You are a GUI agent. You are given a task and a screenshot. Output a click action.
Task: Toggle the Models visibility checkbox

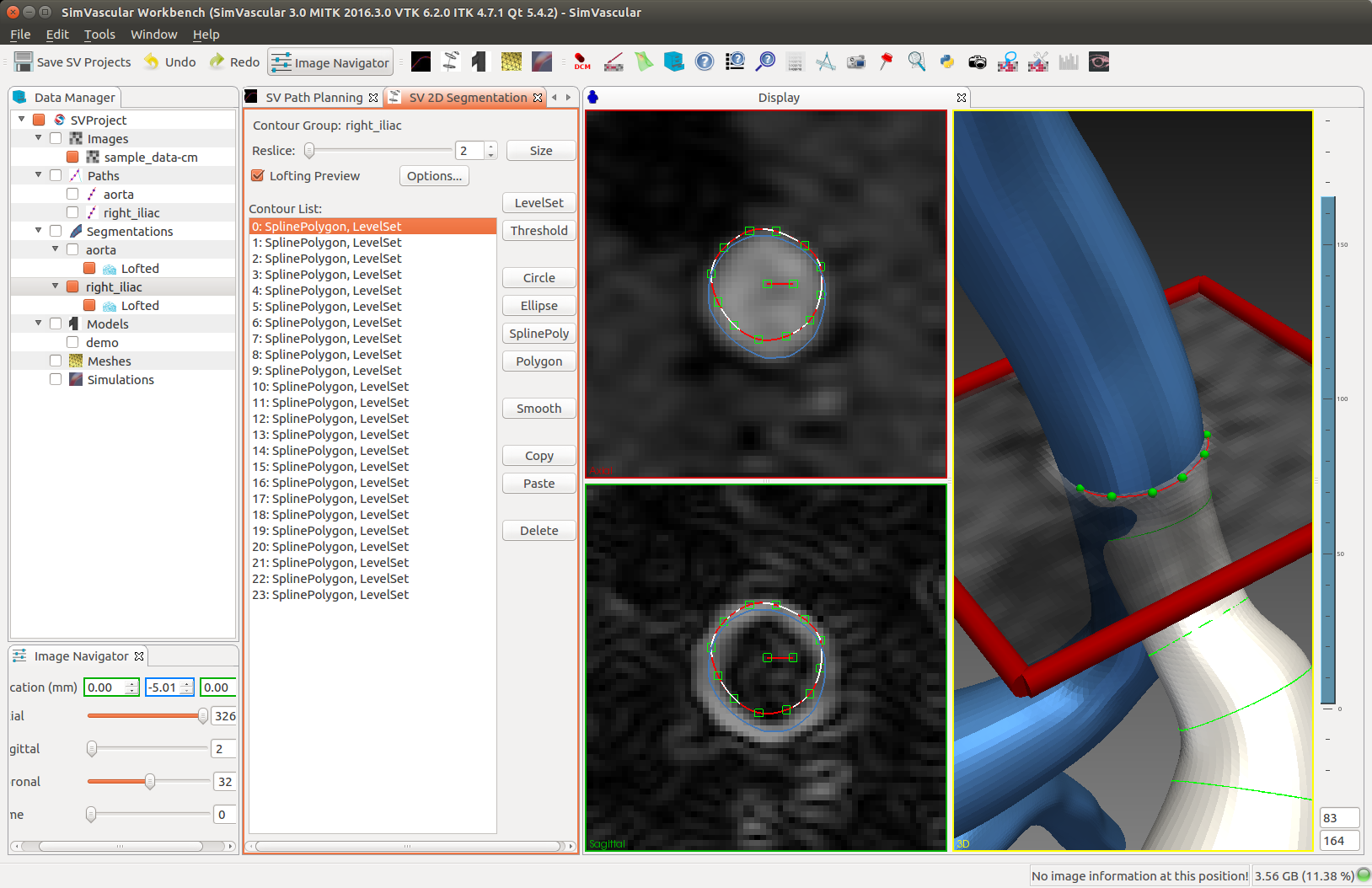pyautogui.click(x=56, y=324)
